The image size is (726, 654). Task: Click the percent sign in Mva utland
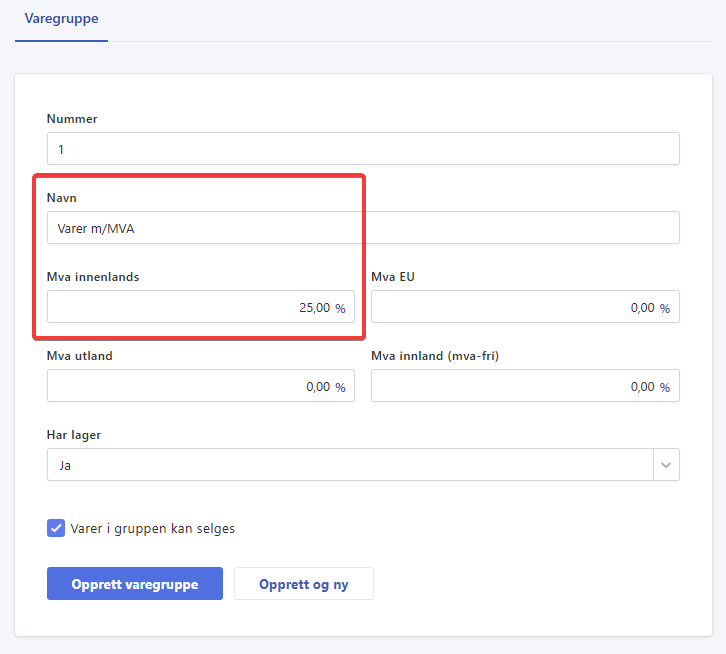(x=340, y=387)
